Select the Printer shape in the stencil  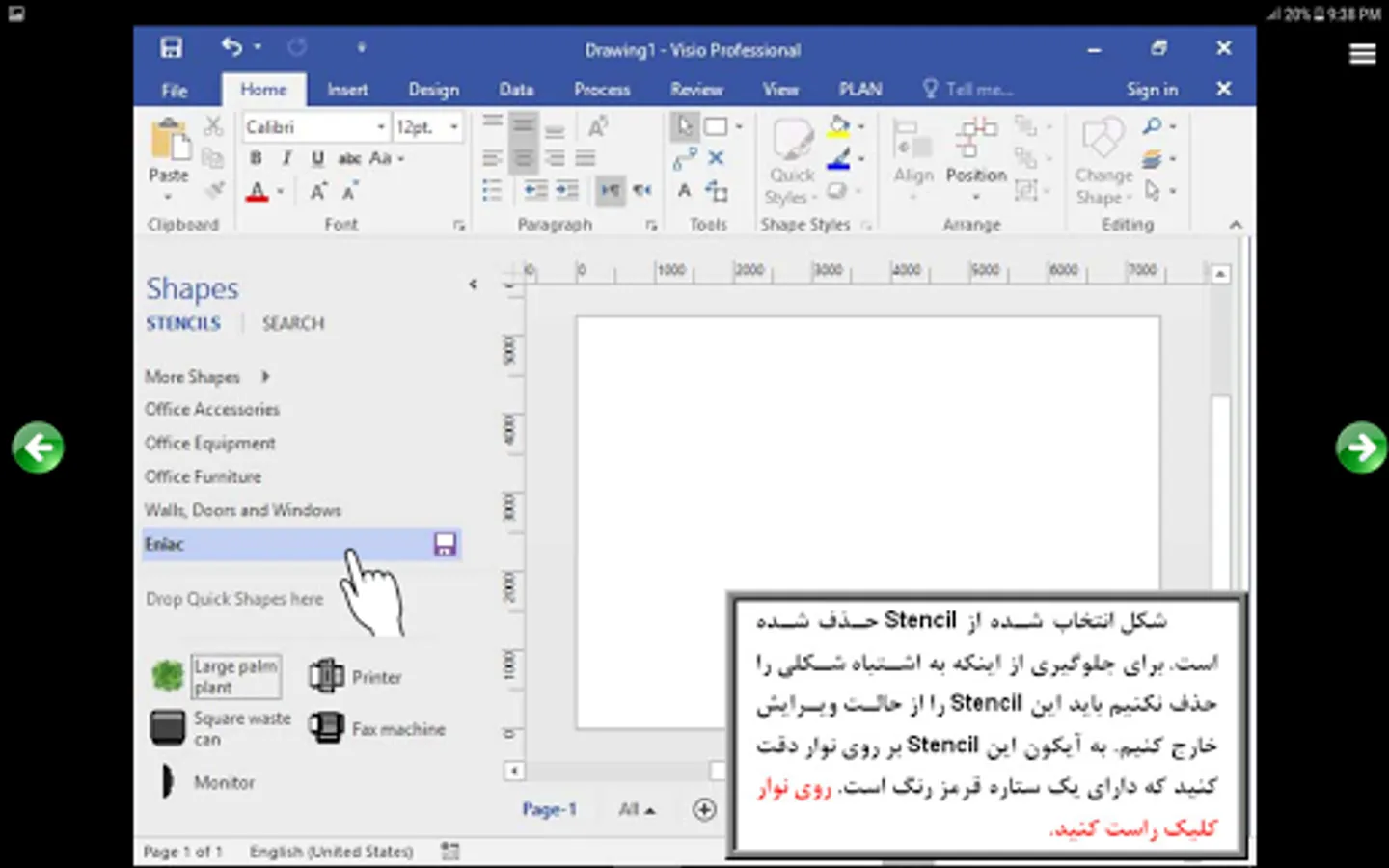[x=355, y=676]
